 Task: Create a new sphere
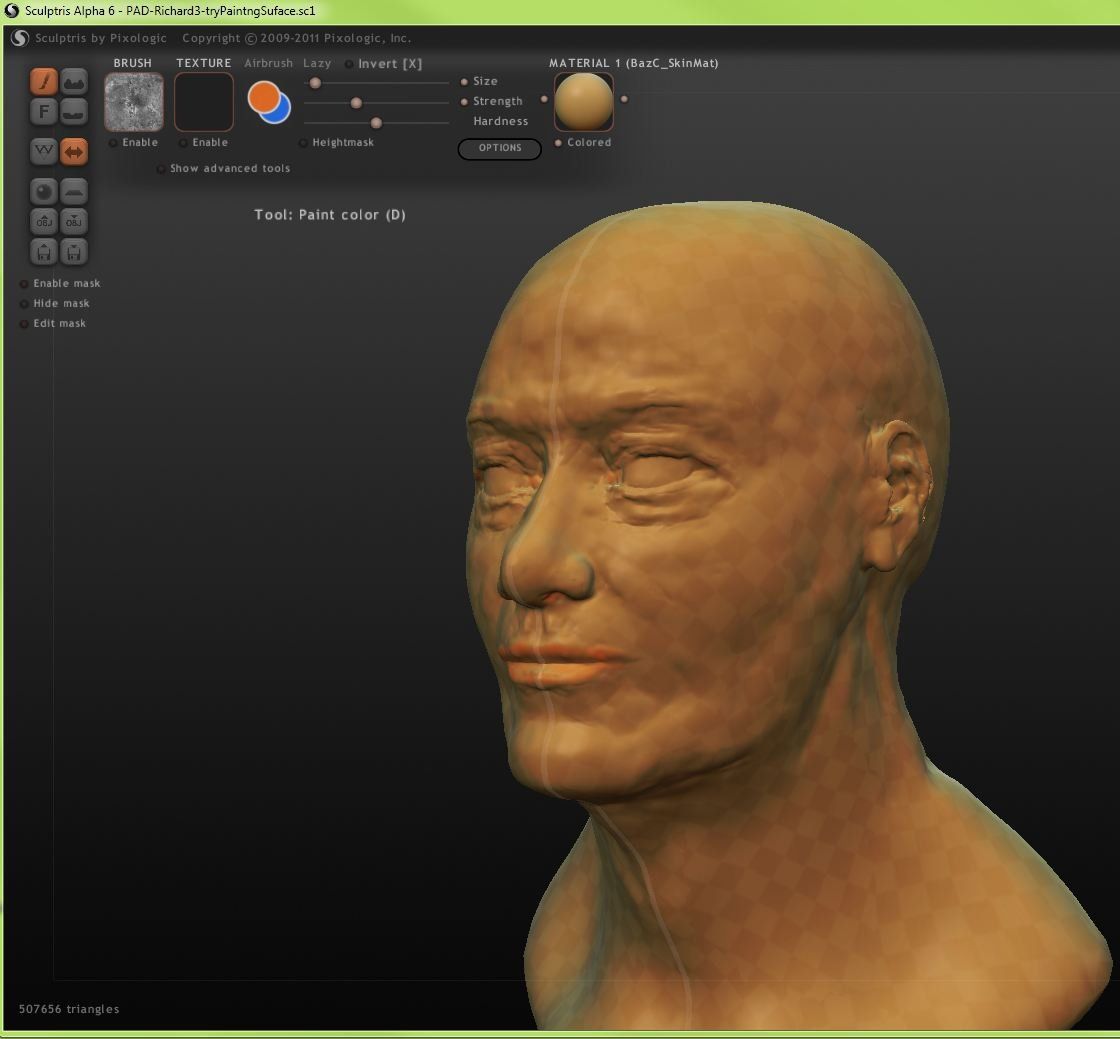[44, 191]
